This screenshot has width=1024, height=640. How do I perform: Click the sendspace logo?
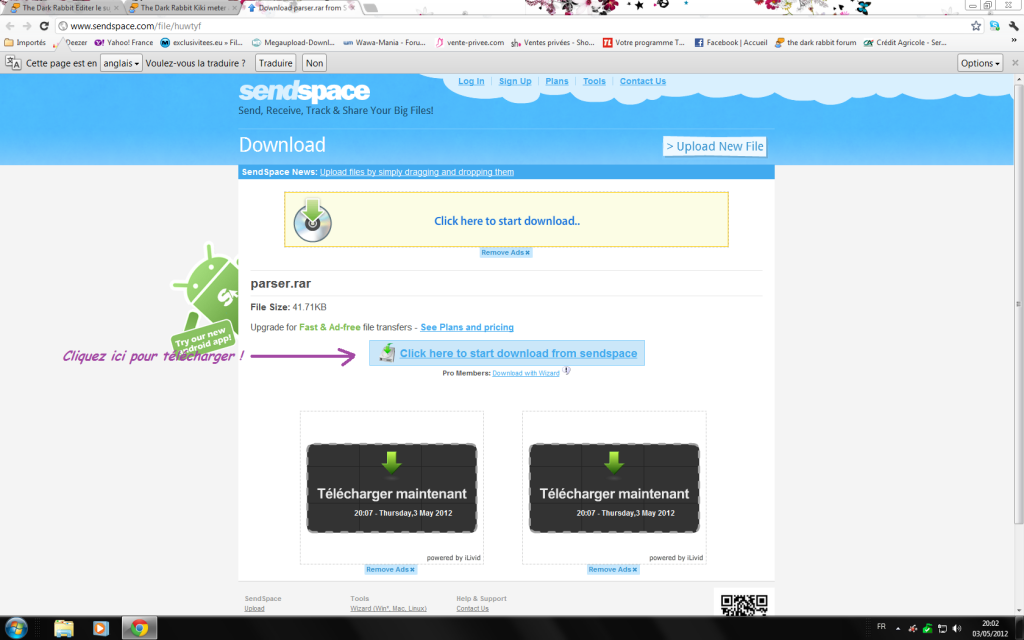(304, 91)
